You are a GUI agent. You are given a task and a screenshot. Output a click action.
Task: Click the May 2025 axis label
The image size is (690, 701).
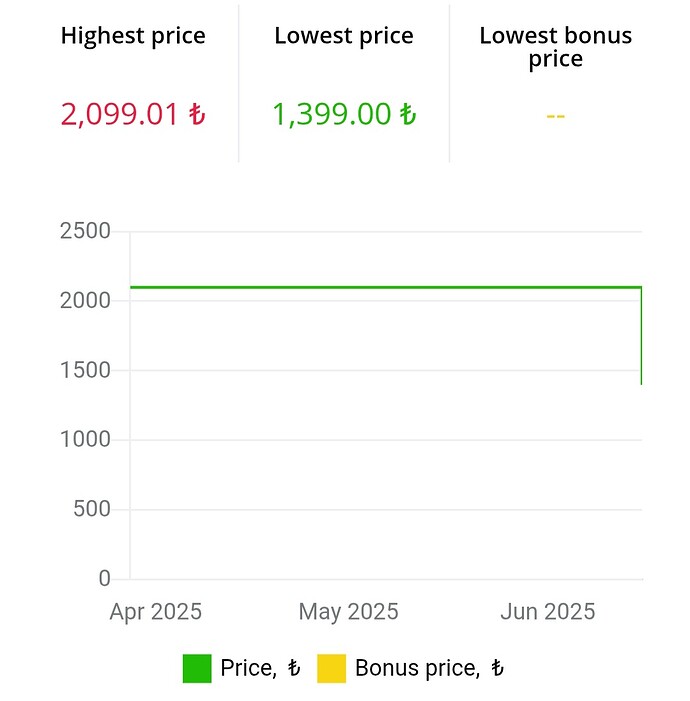[348, 612]
